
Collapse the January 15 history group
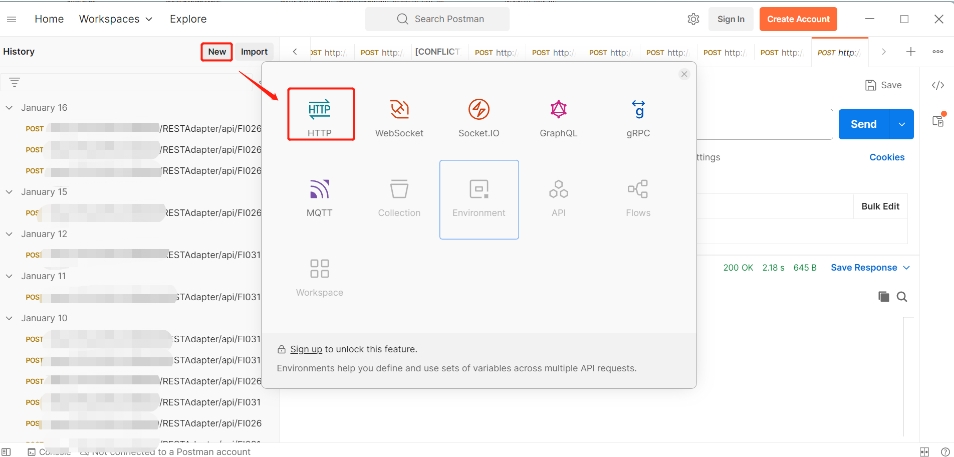click(x=9, y=192)
